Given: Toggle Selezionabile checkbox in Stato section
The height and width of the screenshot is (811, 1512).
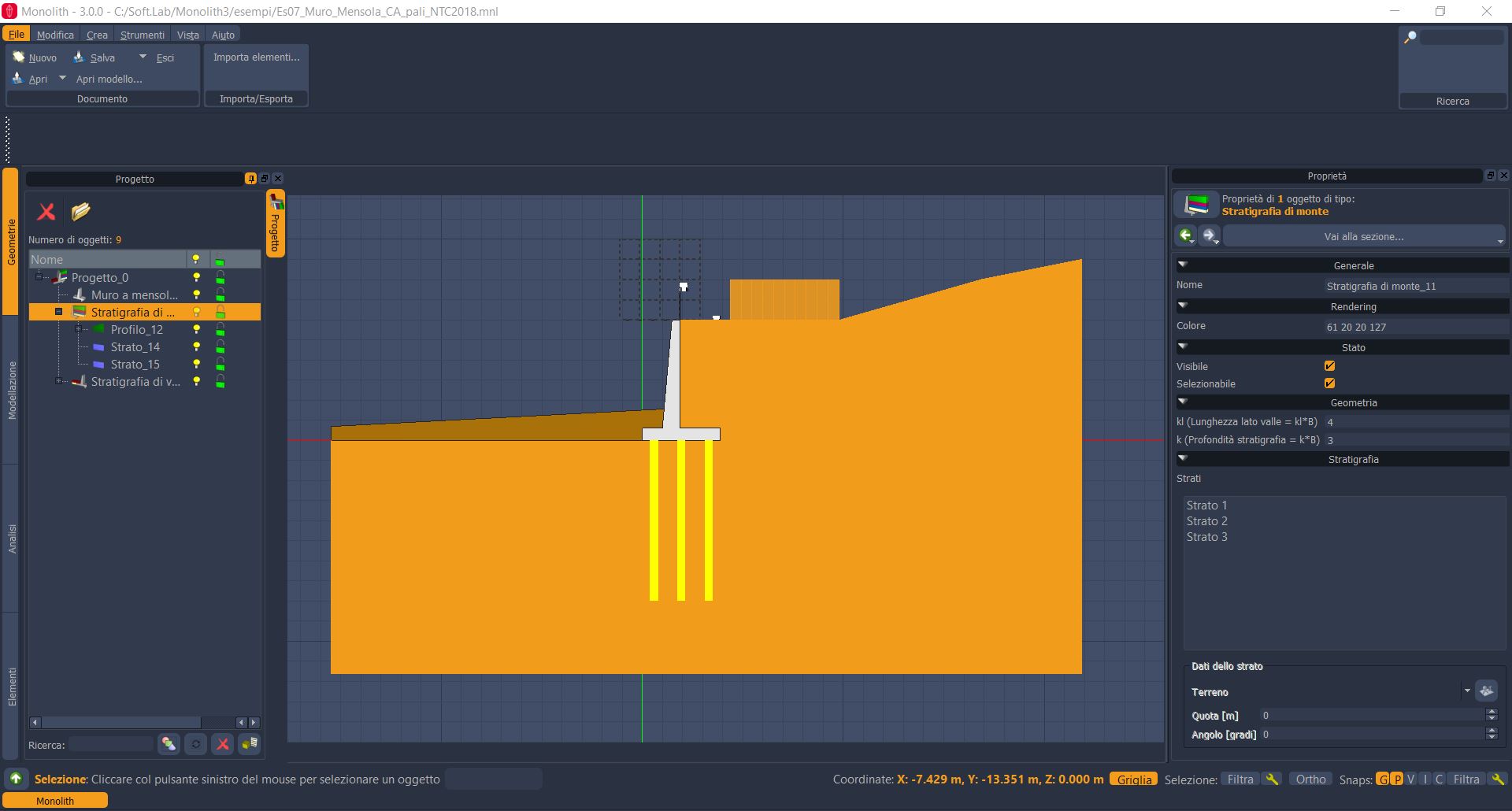Looking at the screenshot, I should (x=1330, y=383).
